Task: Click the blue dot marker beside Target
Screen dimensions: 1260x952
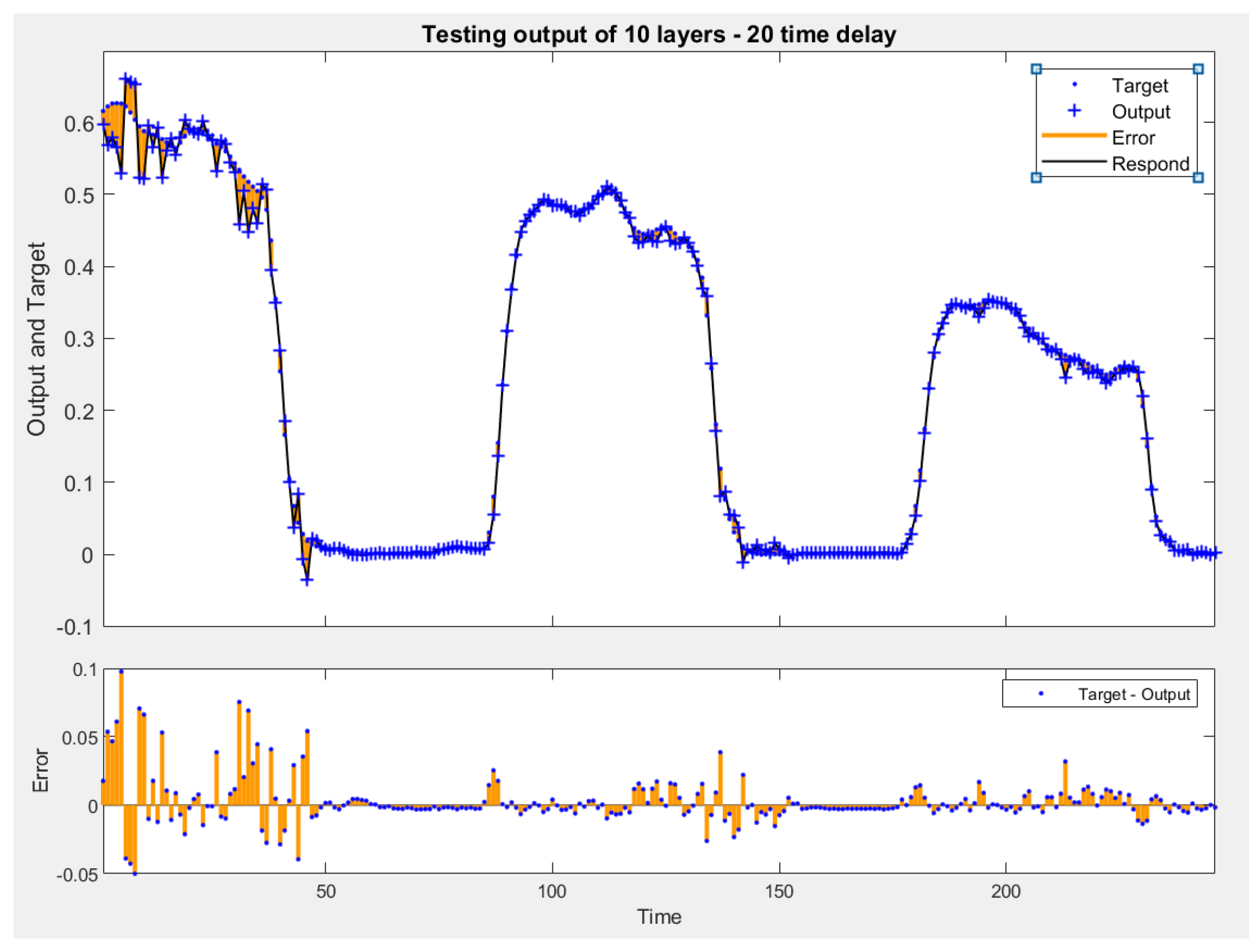Action: (1074, 85)
